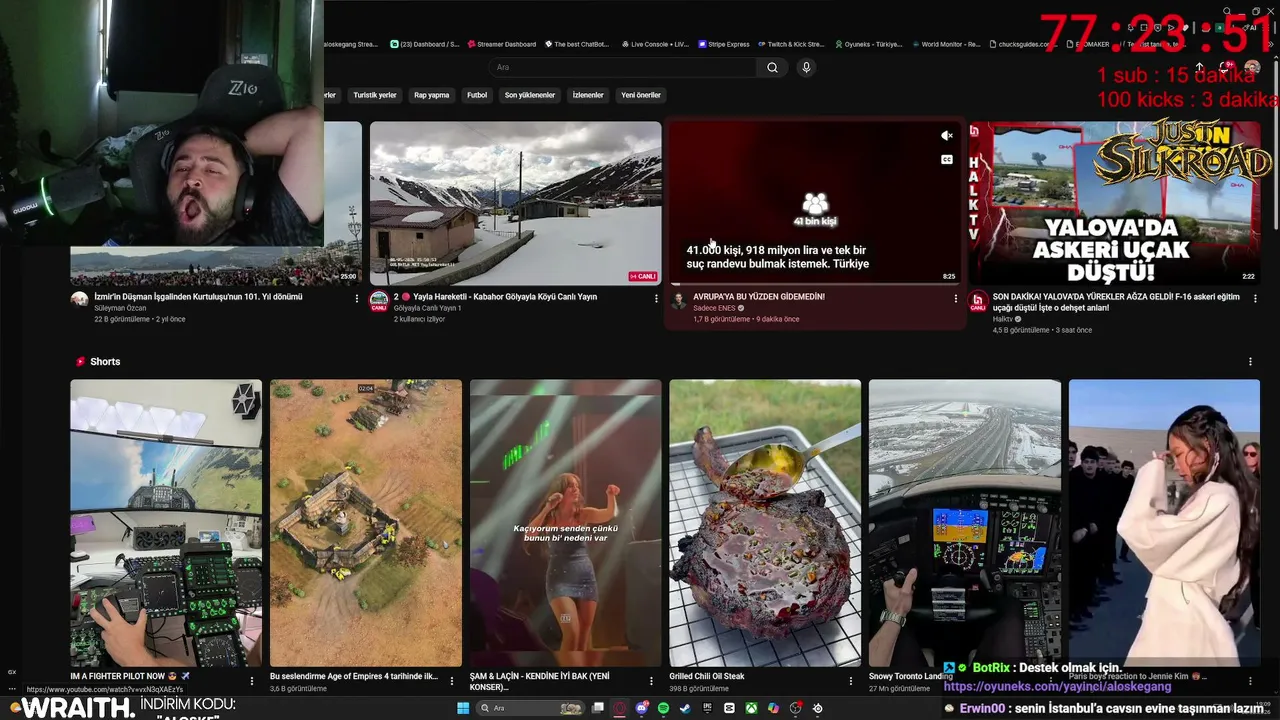The width and height of the screenshot is (1280, 720).
Task: Go to Sadece ENES channel name link
Action: (x=714, y=308)
